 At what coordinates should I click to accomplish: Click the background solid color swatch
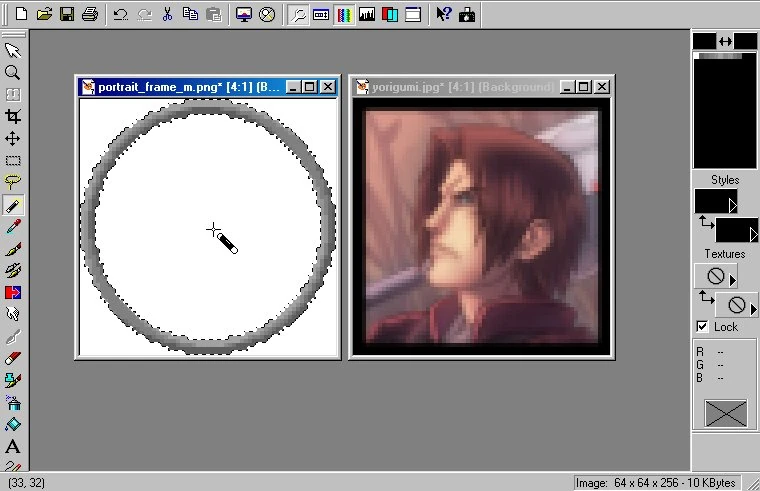click(x=745, y=41)
